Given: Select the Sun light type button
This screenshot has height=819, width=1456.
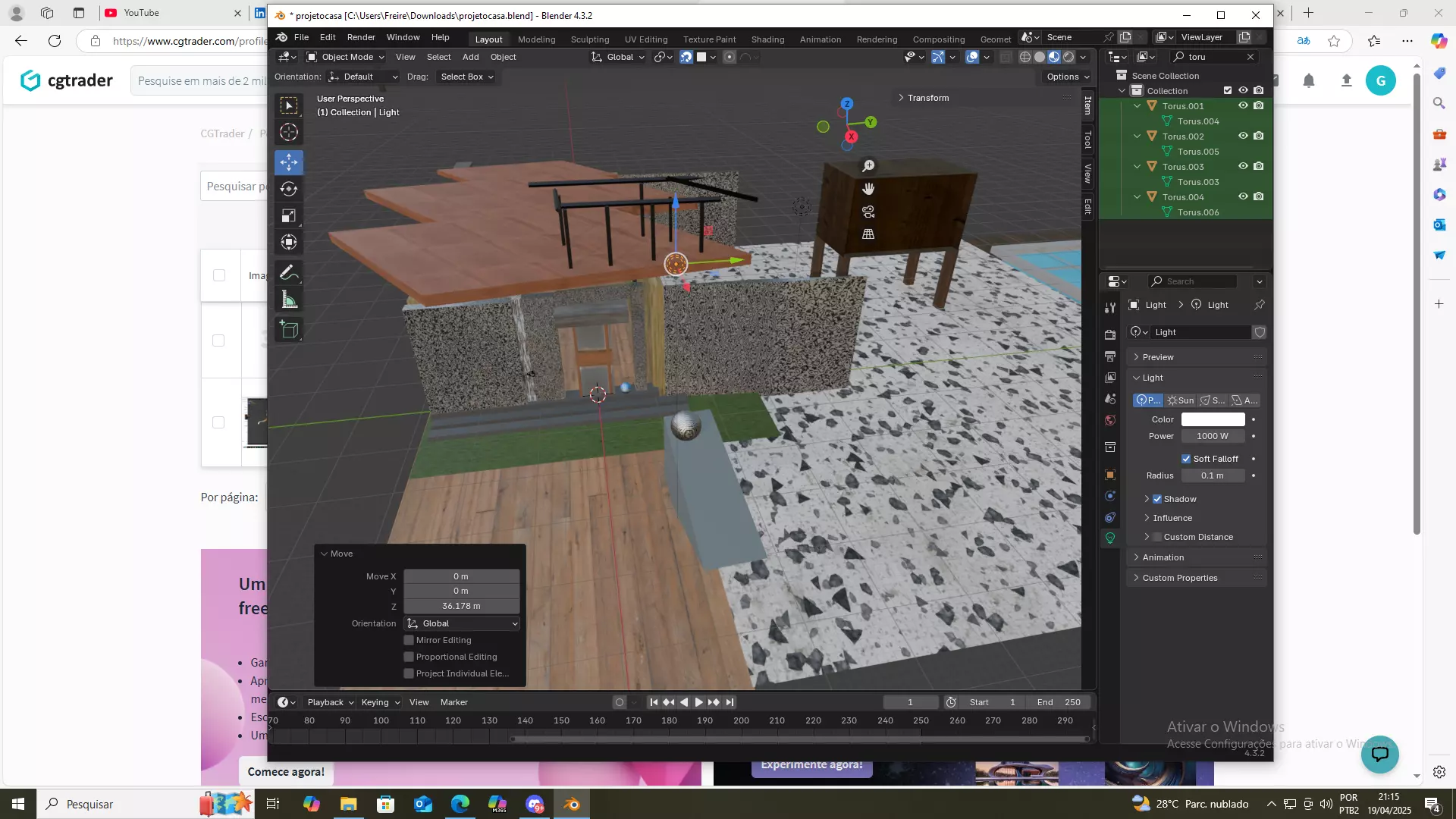Looking at the screenshot, I should pos(1181,400).
